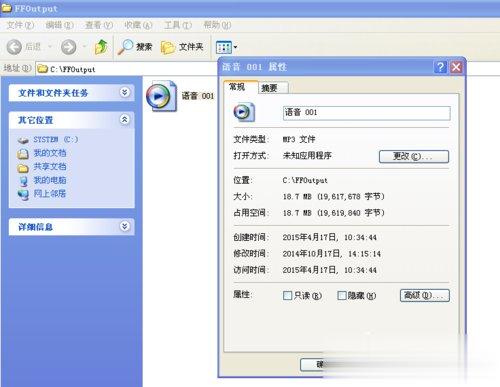The width and height of the screenshot is (500, 387).
Task: Open 共享文档 link in sidebar
Action: click(50, 167)
